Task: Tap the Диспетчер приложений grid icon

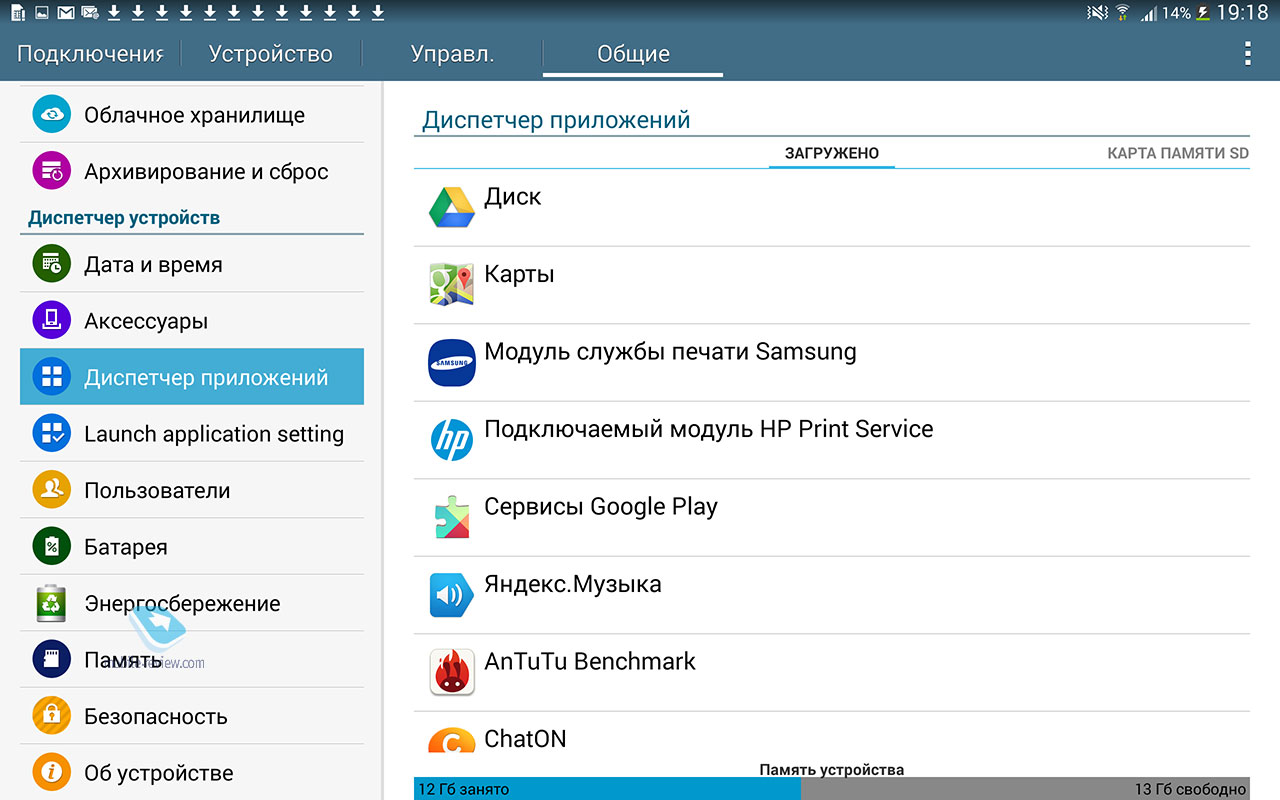Action: pyautogui.click(x=51, y=377)
